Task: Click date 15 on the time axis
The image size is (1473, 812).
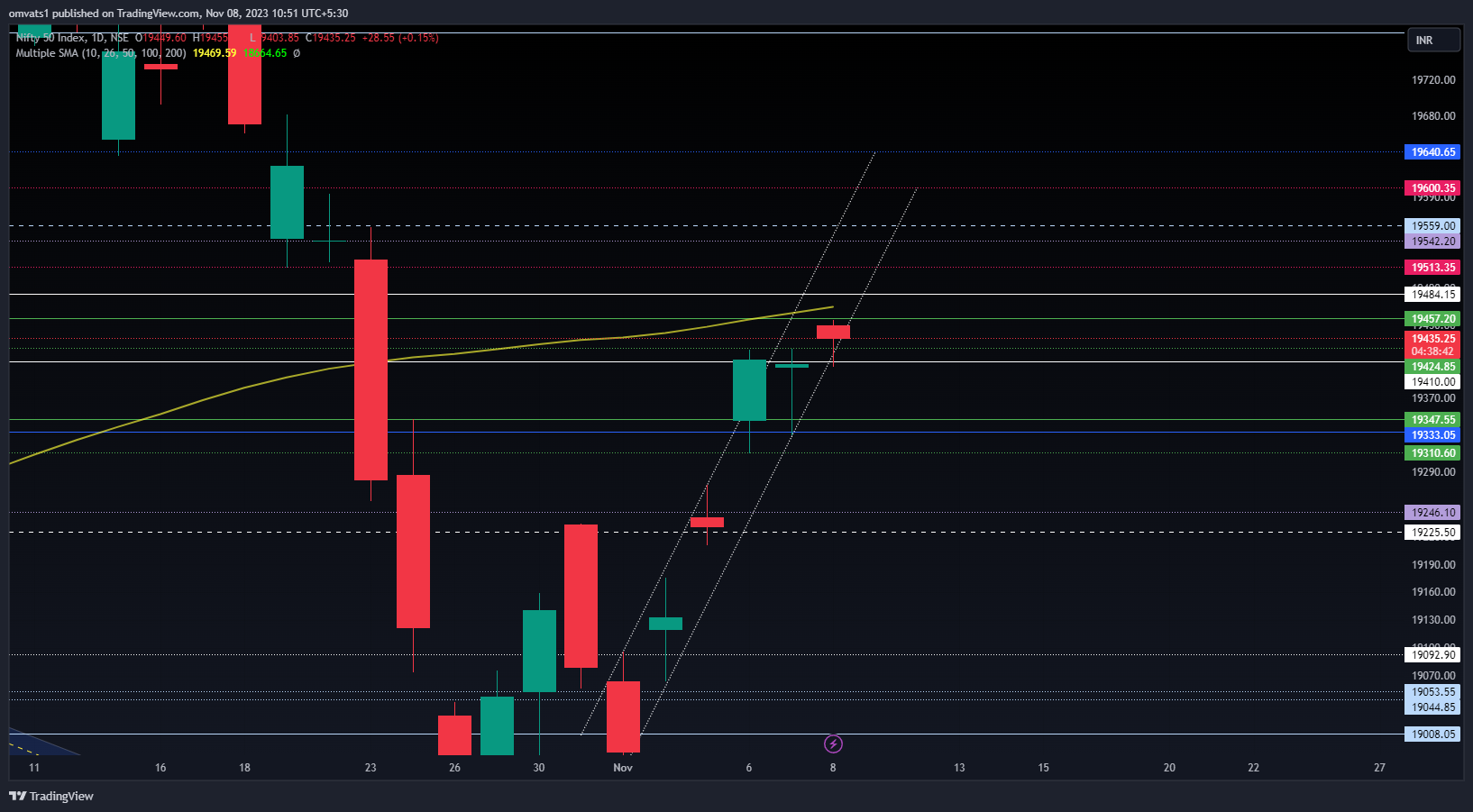Action: (x=1043, y=768)
